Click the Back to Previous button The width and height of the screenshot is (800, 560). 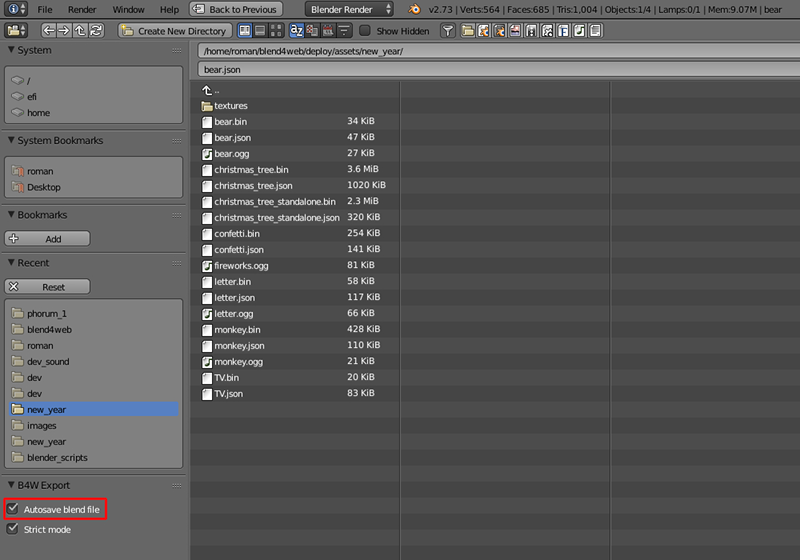(x=236, y=9)
